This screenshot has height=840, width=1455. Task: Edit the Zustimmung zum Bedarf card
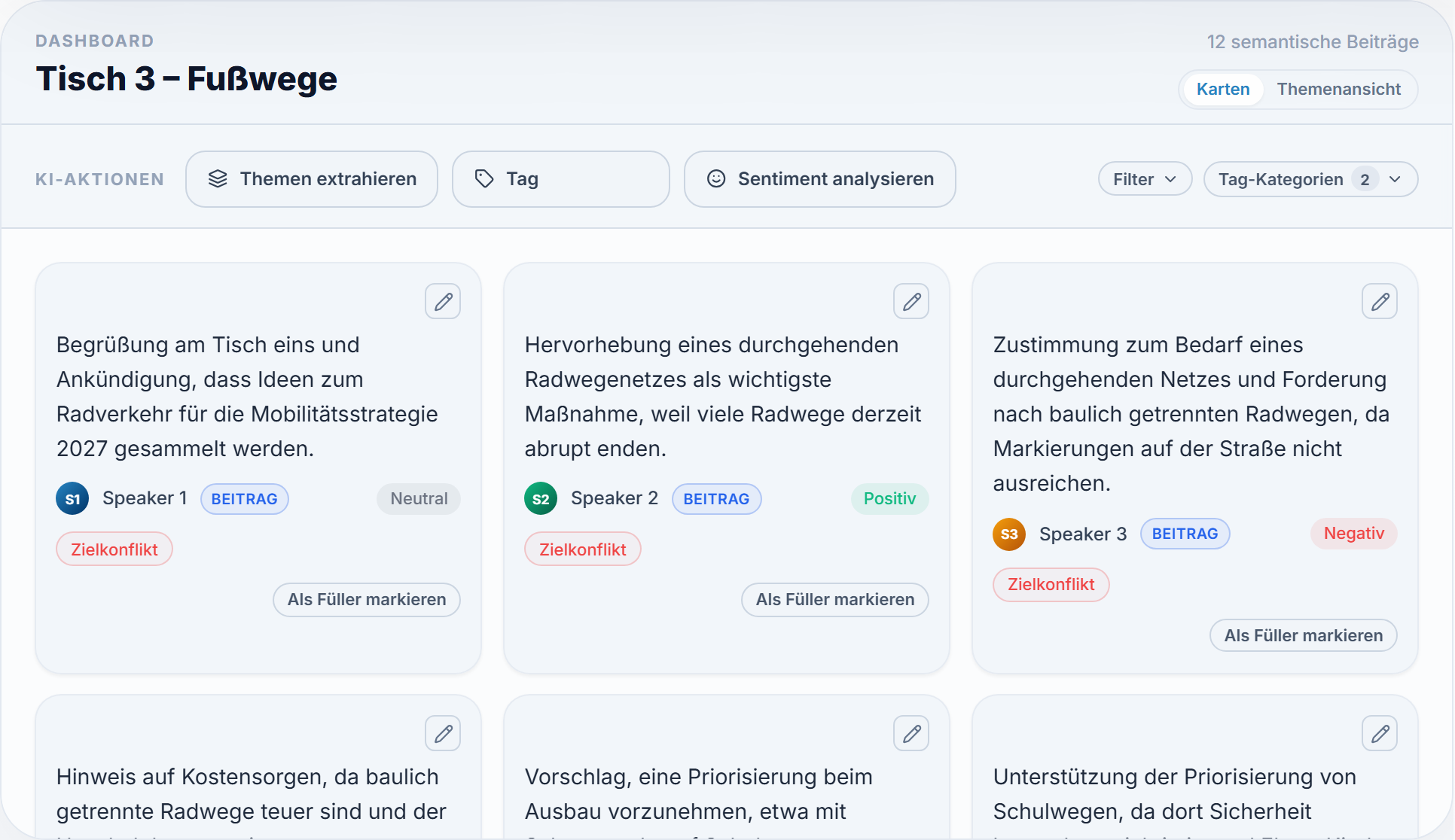point(1380,302)
